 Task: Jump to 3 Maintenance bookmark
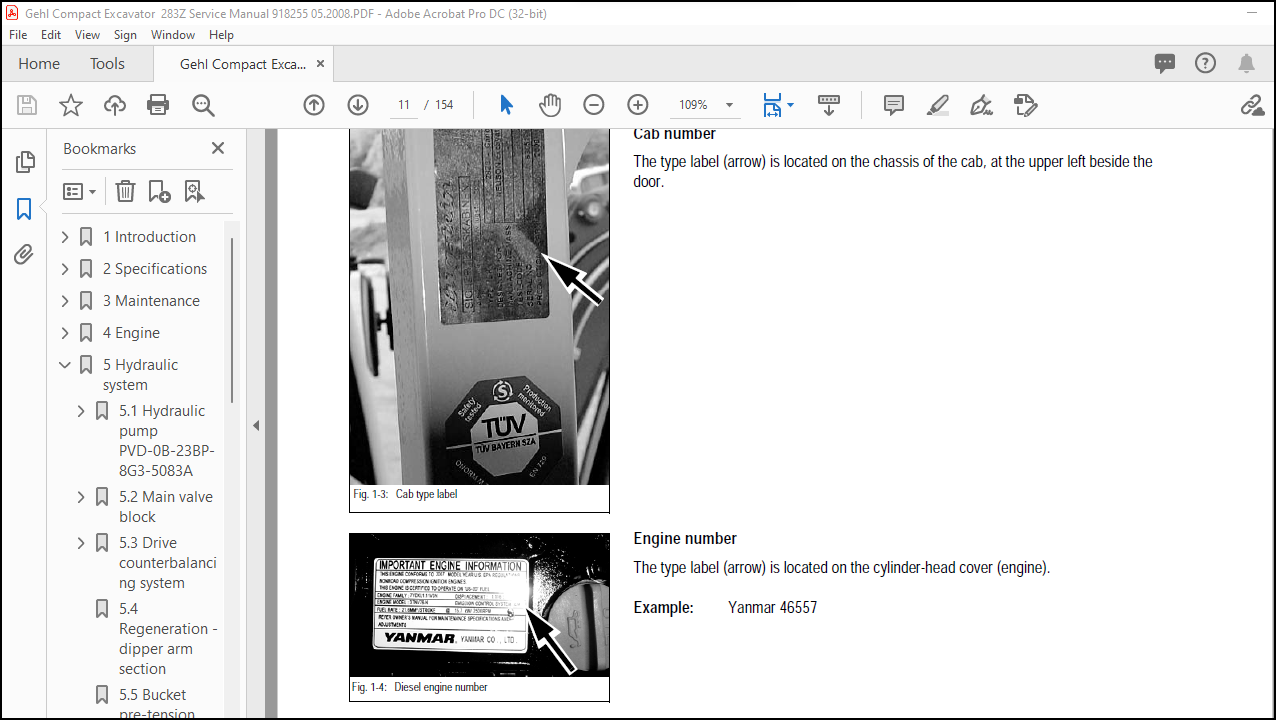[x=151, y=301]
